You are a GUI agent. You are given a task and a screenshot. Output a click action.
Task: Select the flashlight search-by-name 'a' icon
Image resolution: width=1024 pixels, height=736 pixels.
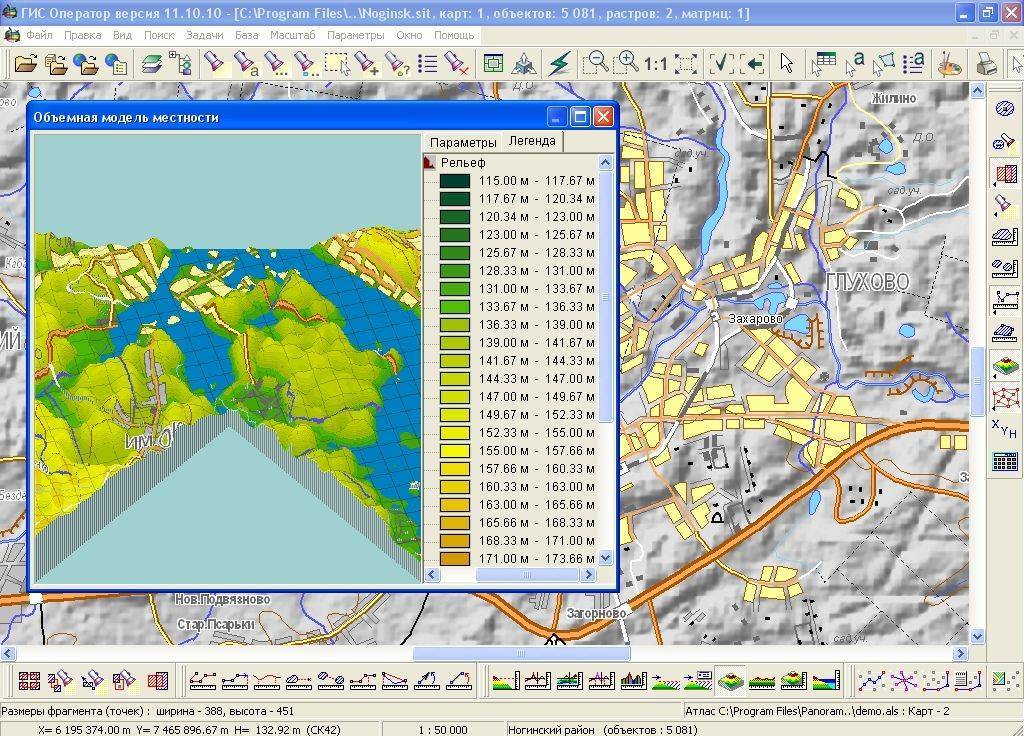(x=246, y=63)
